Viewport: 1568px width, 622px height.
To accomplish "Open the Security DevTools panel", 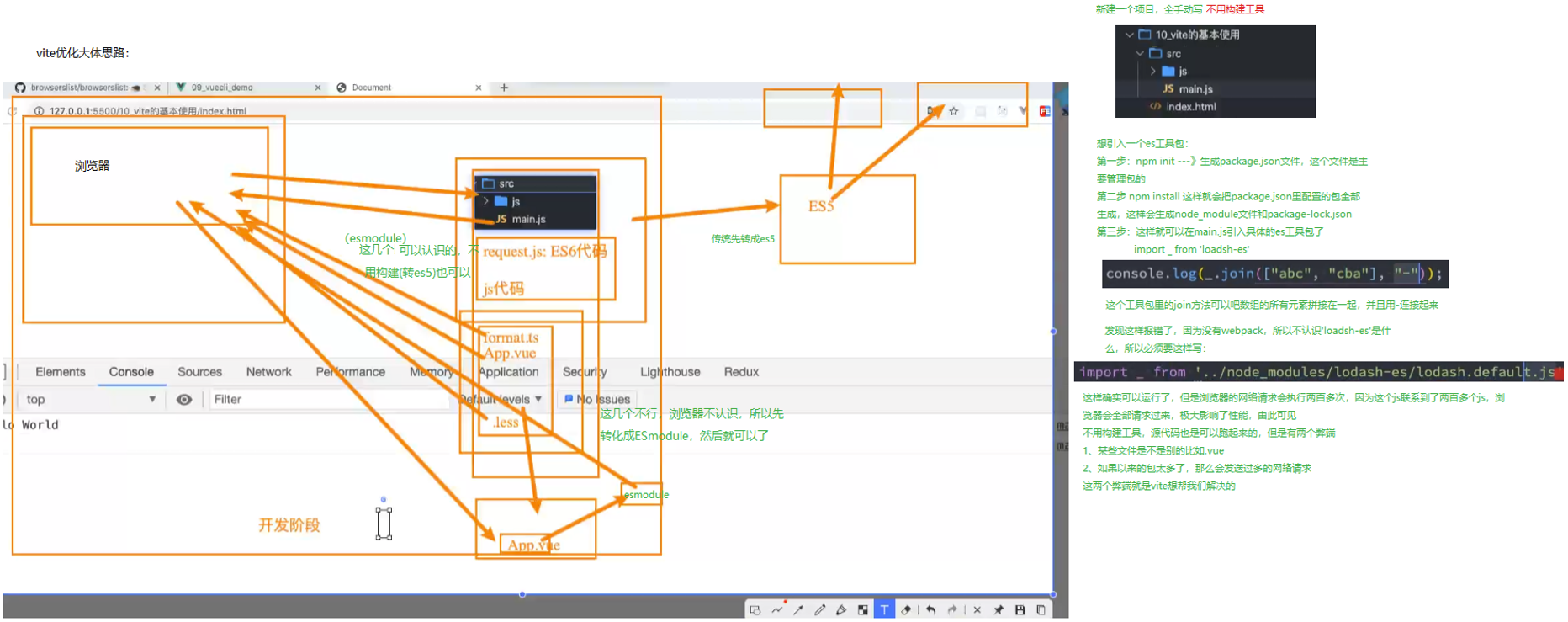I will [585, 372].
